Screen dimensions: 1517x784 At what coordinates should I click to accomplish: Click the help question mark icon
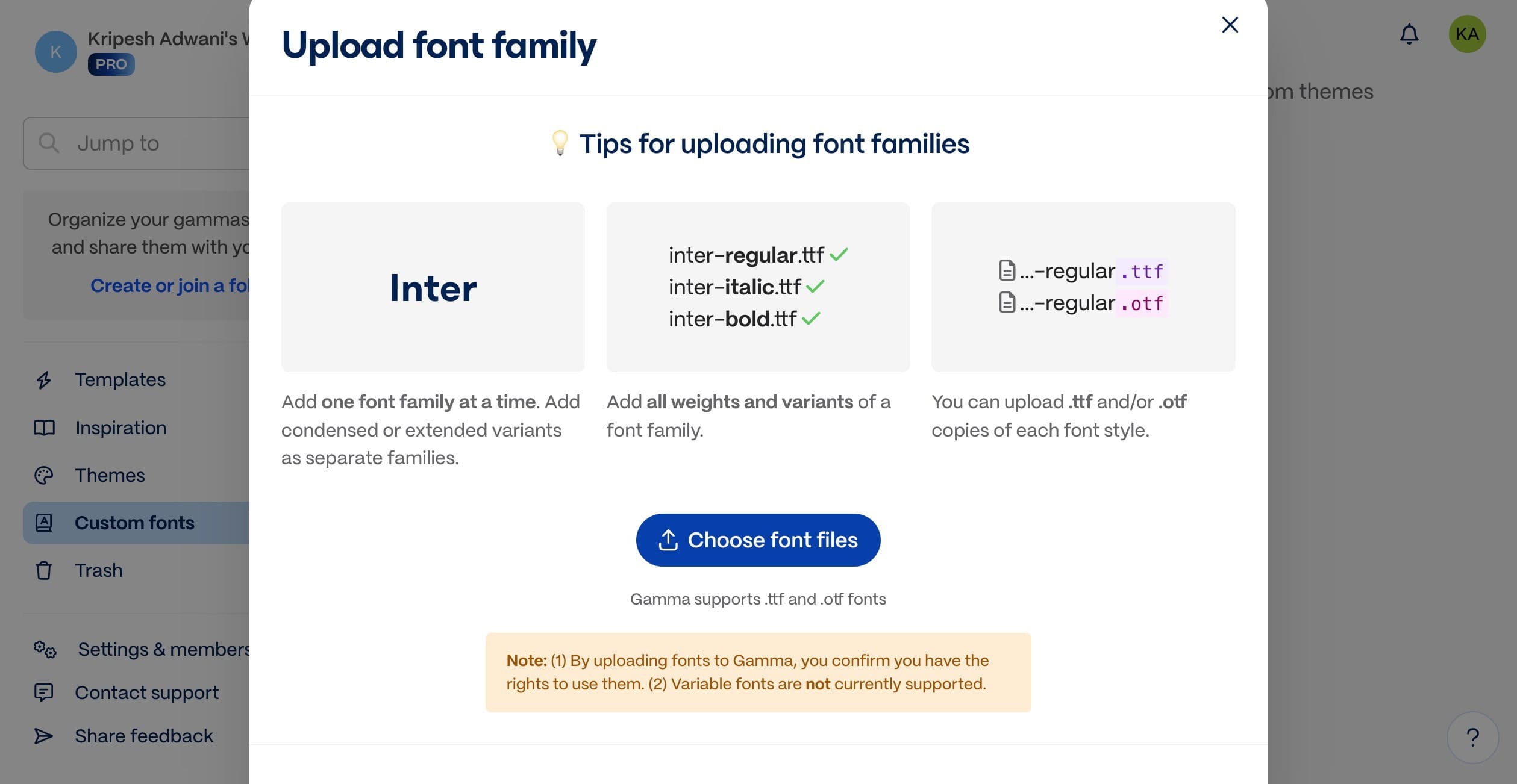(x=1472, y=736)
